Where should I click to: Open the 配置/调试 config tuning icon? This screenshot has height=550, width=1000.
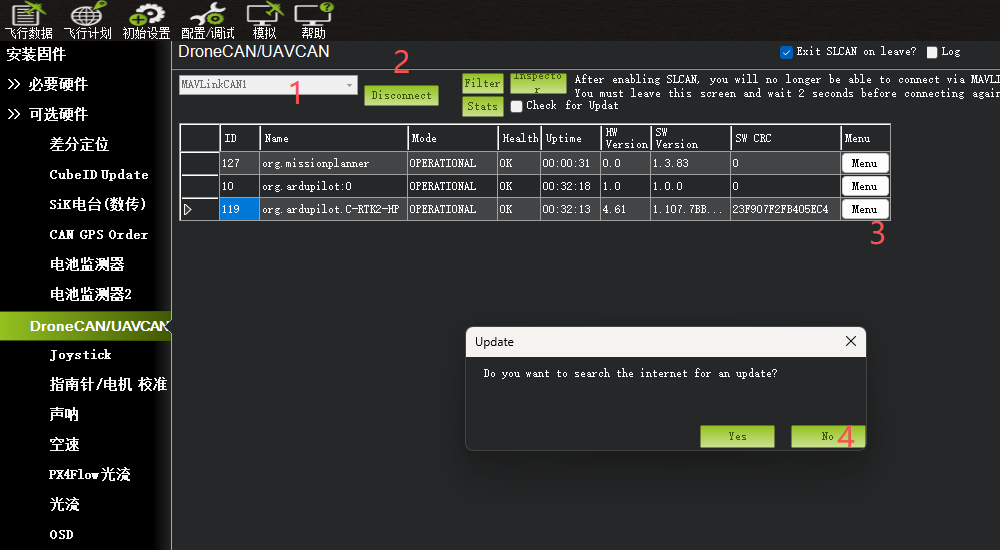click(208, 20)
